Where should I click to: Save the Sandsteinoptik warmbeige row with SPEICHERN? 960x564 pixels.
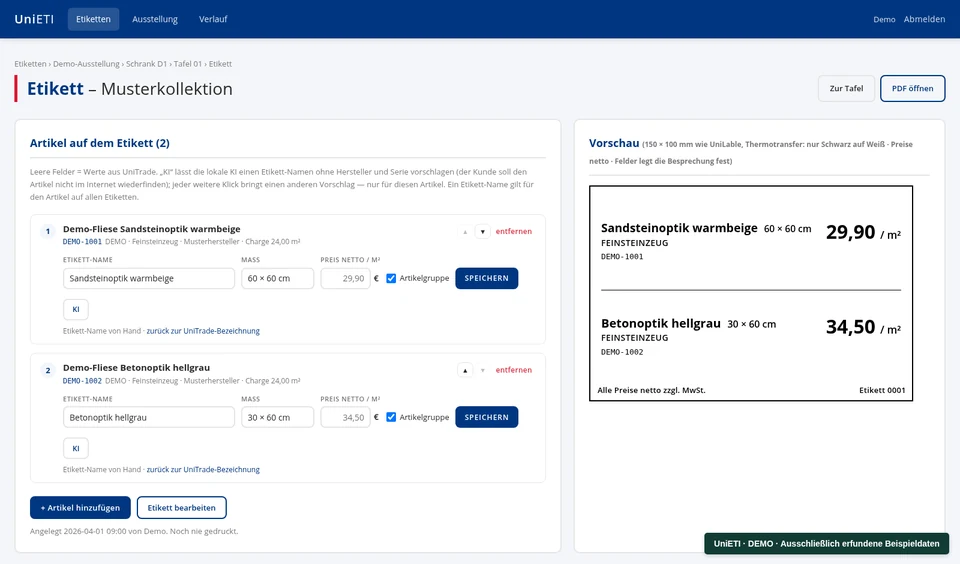pyautogui.click(x=487, y=279)
